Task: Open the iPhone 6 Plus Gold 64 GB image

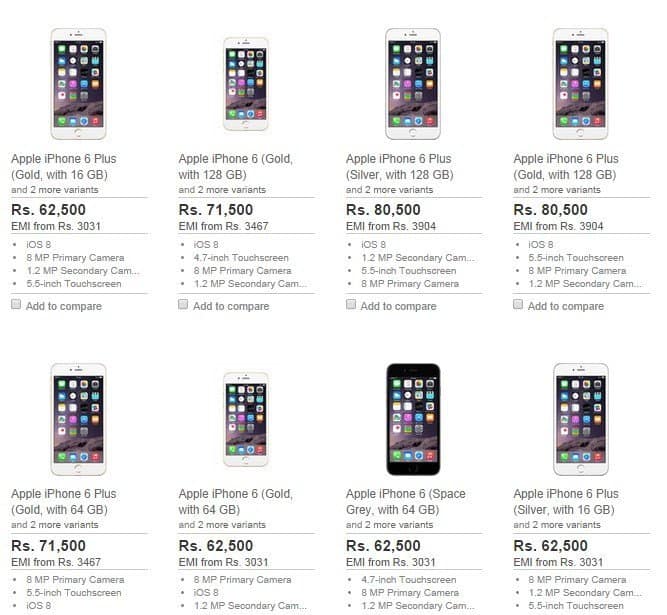Action: click(x=78, y=419)
